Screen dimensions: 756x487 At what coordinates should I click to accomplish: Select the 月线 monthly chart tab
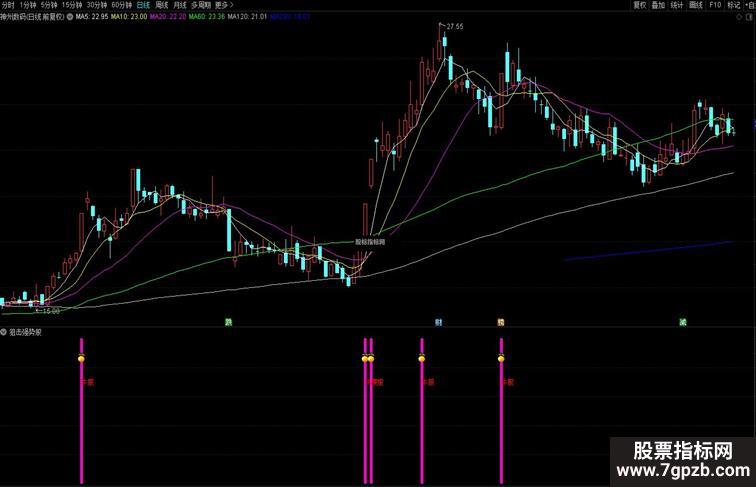click(x=180, y=5)
